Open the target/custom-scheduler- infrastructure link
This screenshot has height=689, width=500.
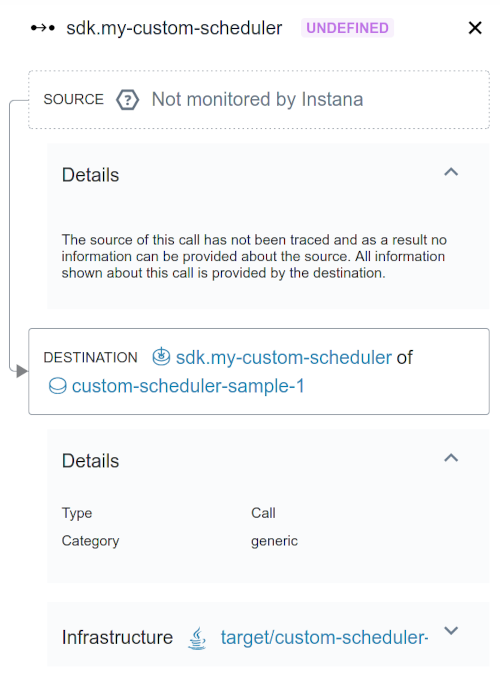324,637
